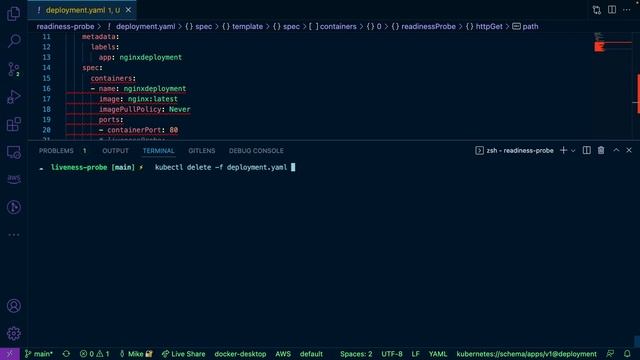This screenshot has width=640, height=360.
Task: Maximize the panel size chevron
Action: 616,151
